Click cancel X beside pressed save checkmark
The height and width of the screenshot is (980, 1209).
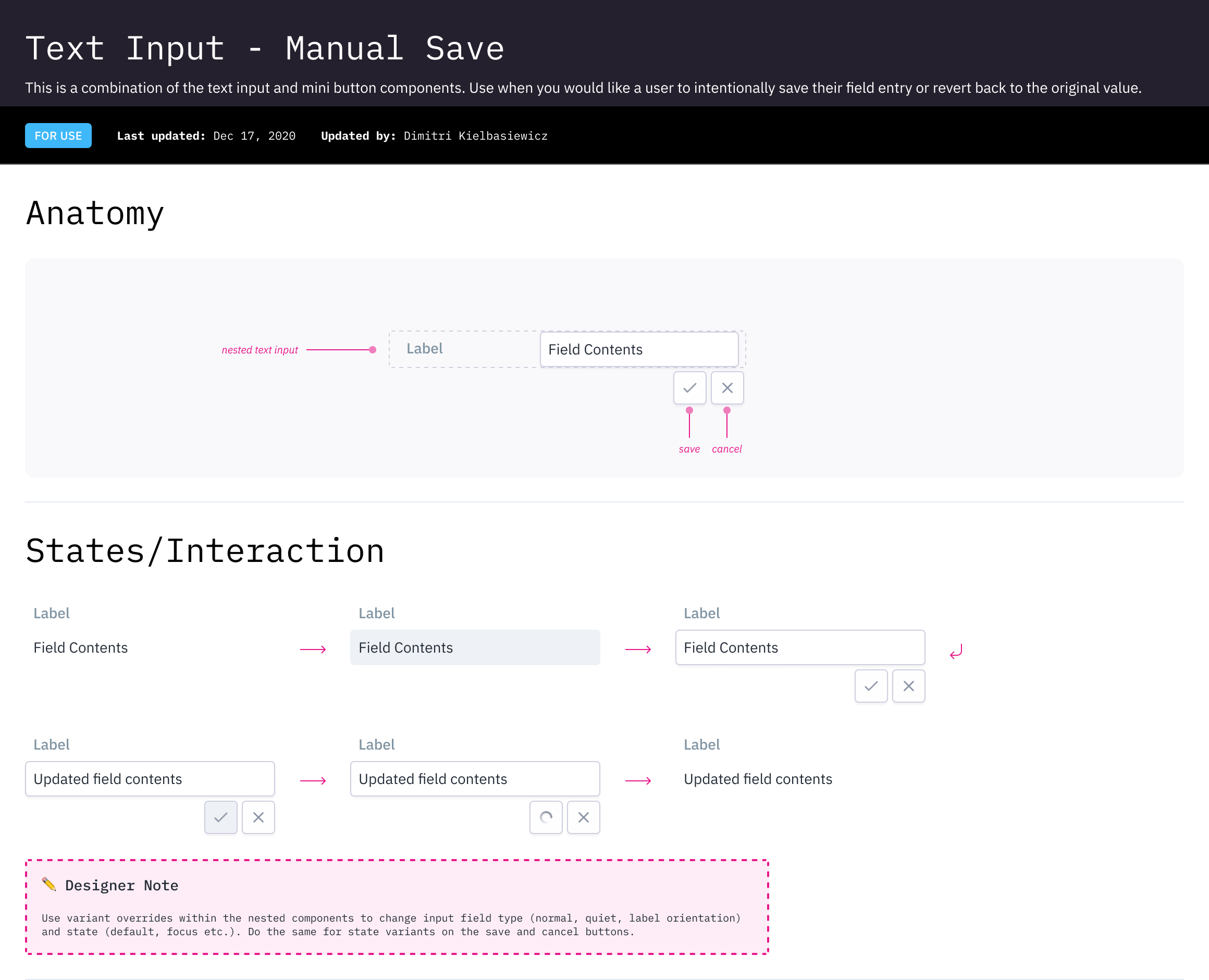[x=258, y=817]
